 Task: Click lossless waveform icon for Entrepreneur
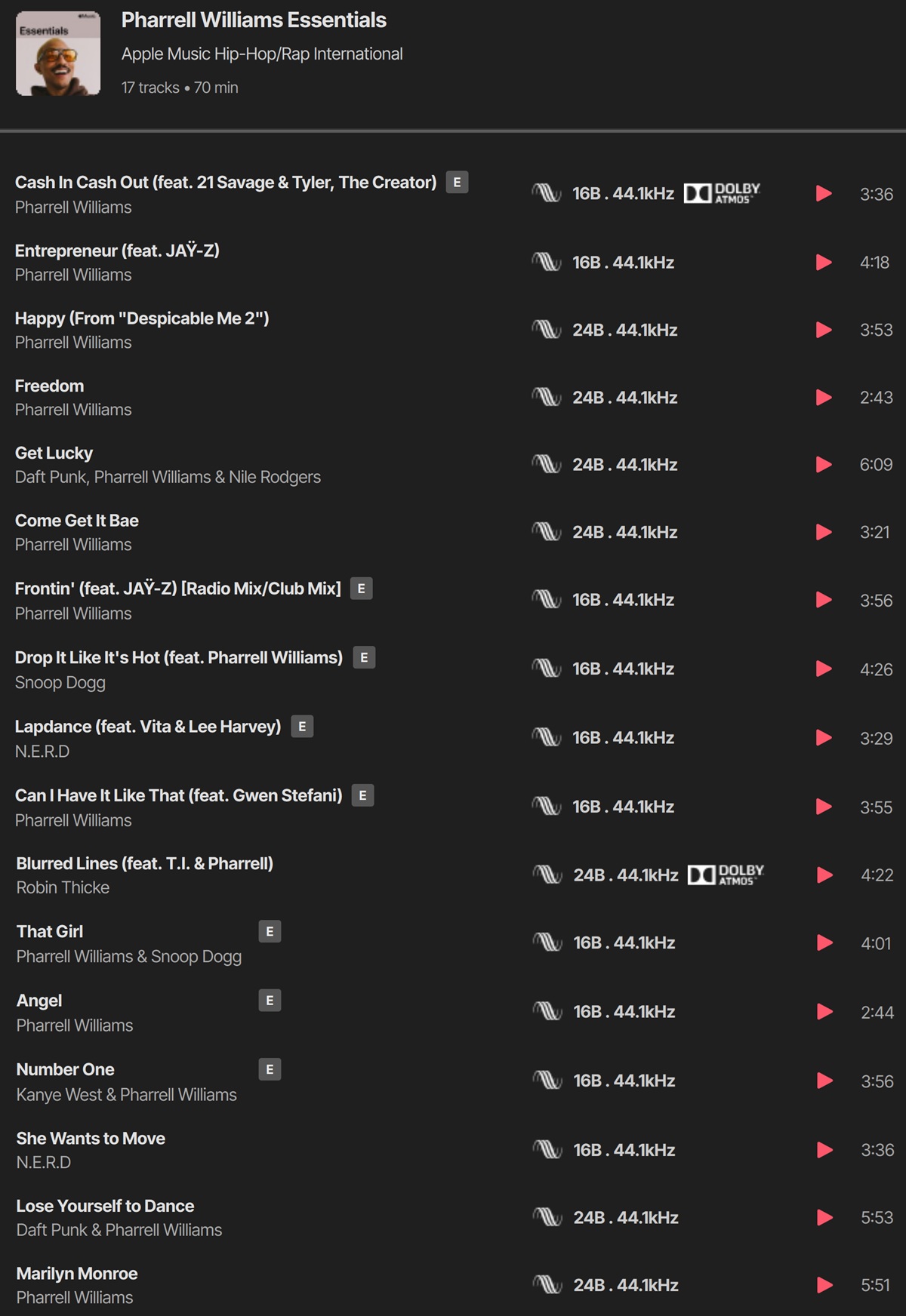pyautogui.click(x=546, y=262)
